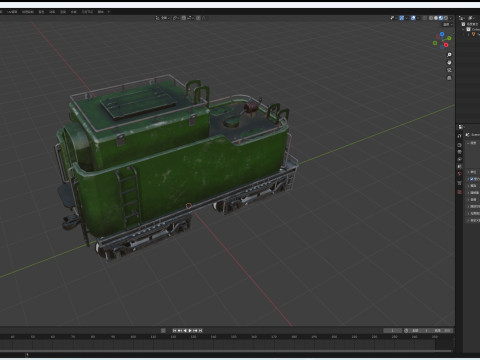Open the Collection properties tab
The width and height of the screenshot is (480, 360).
459,183
